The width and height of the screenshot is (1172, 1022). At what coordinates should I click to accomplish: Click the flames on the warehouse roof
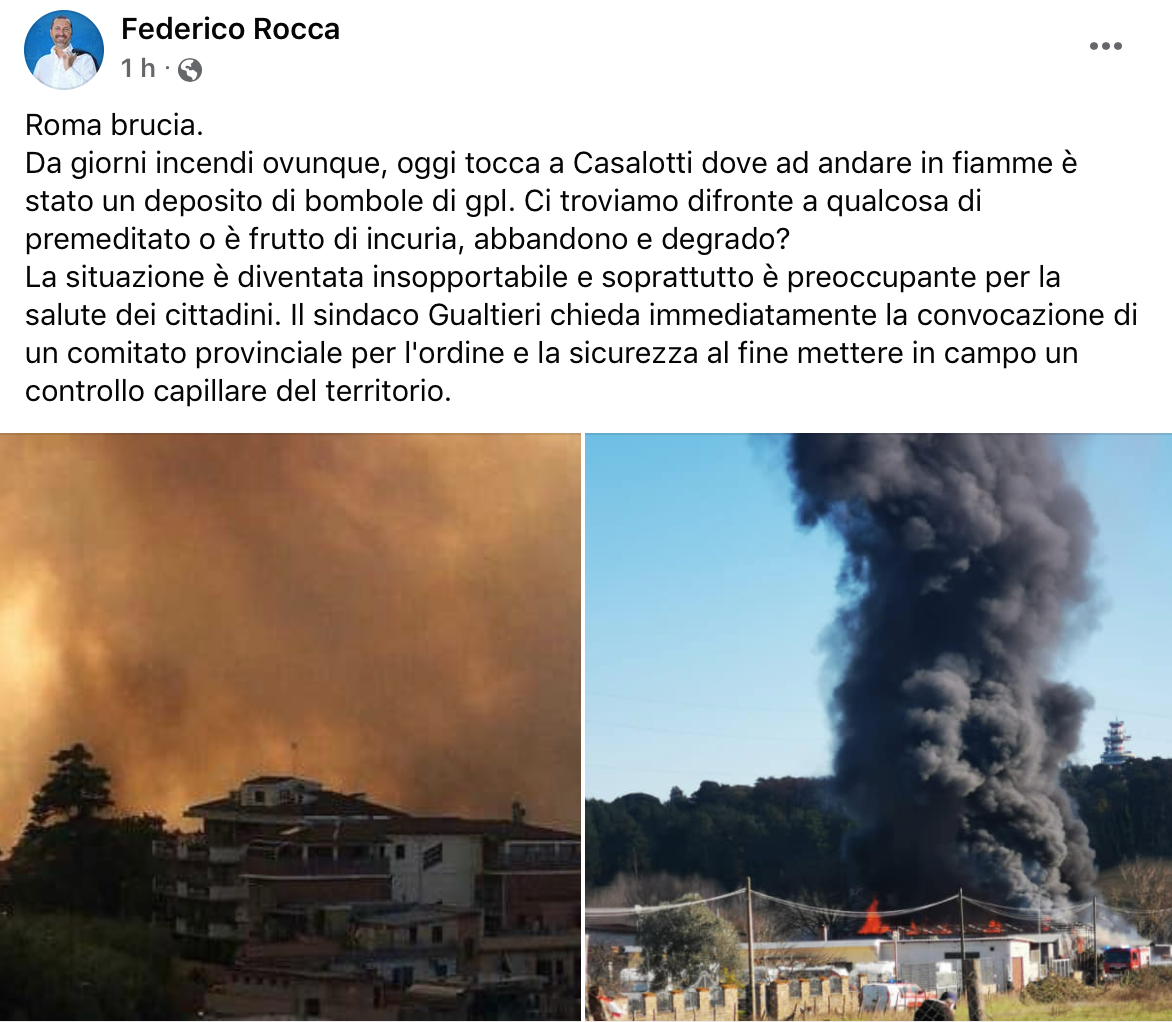(x=871, y=920)
